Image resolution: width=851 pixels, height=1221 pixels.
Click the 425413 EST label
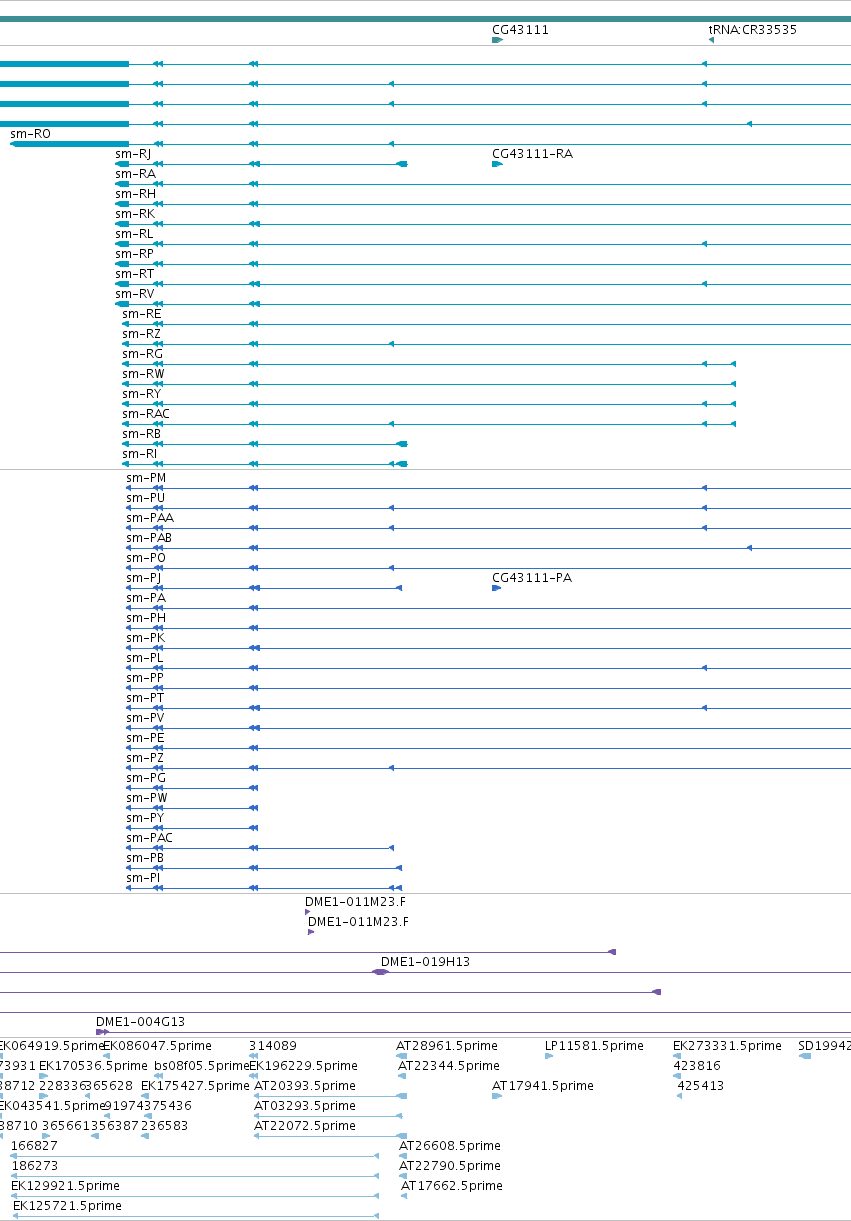(x=700, y=1086)
